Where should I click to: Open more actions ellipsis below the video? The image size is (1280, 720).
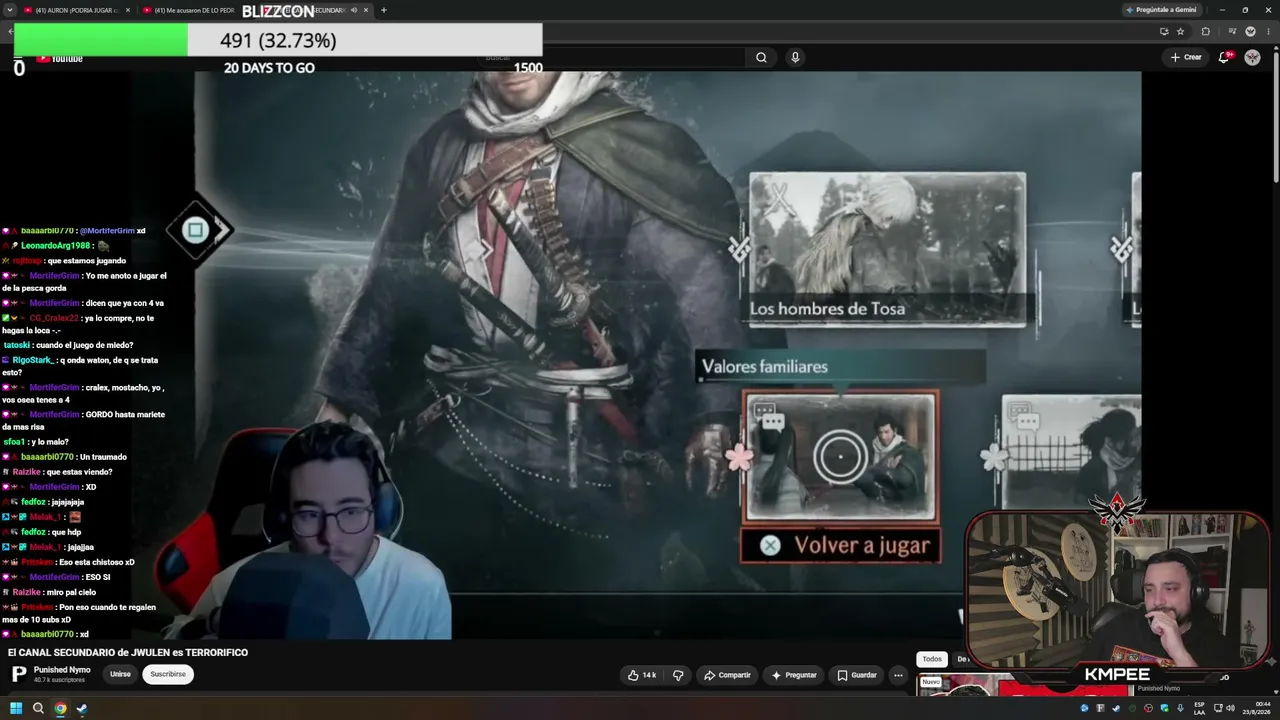(898, 675)
